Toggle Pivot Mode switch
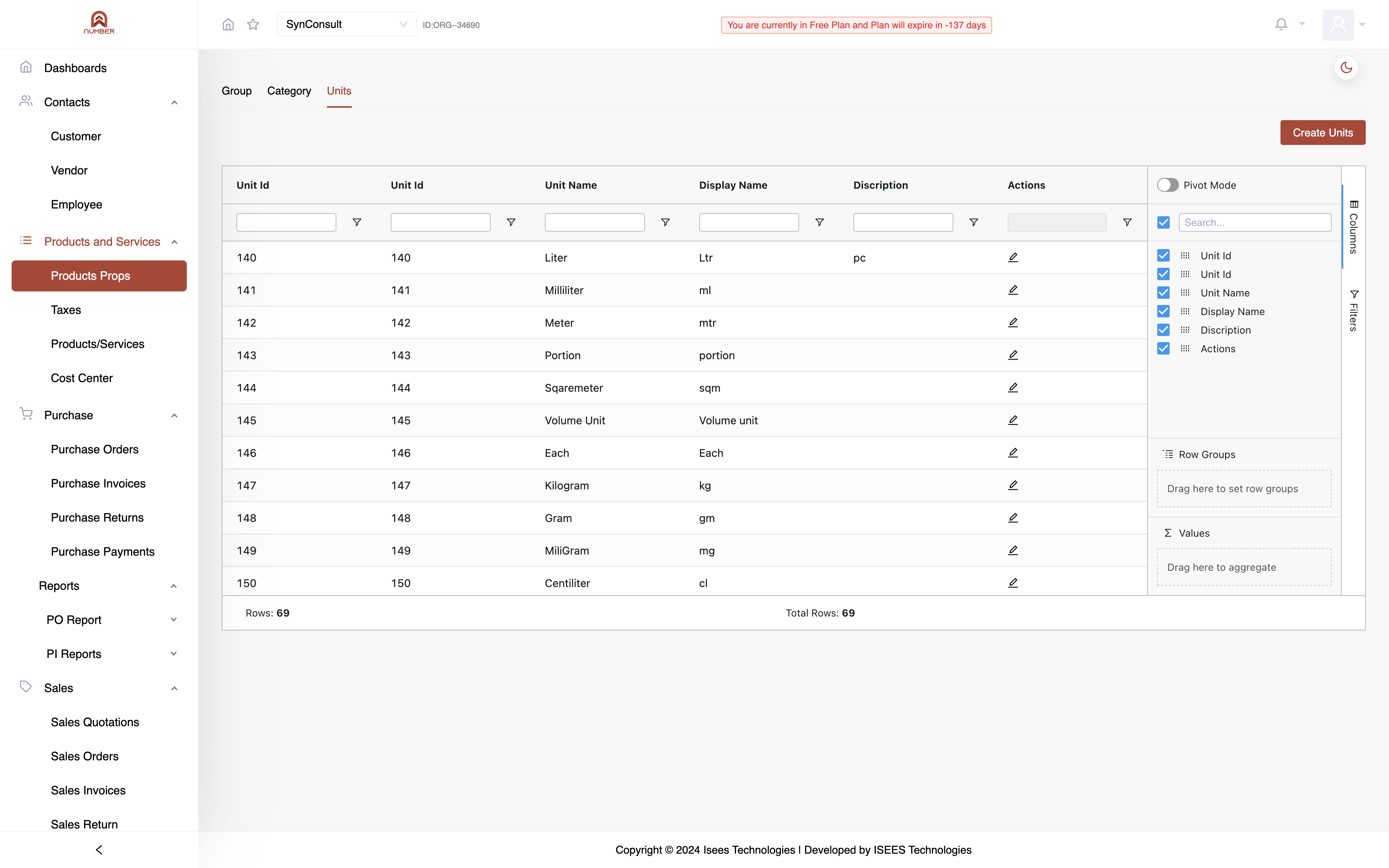This screenshot has height=868, width=1389. point(1167,185)
